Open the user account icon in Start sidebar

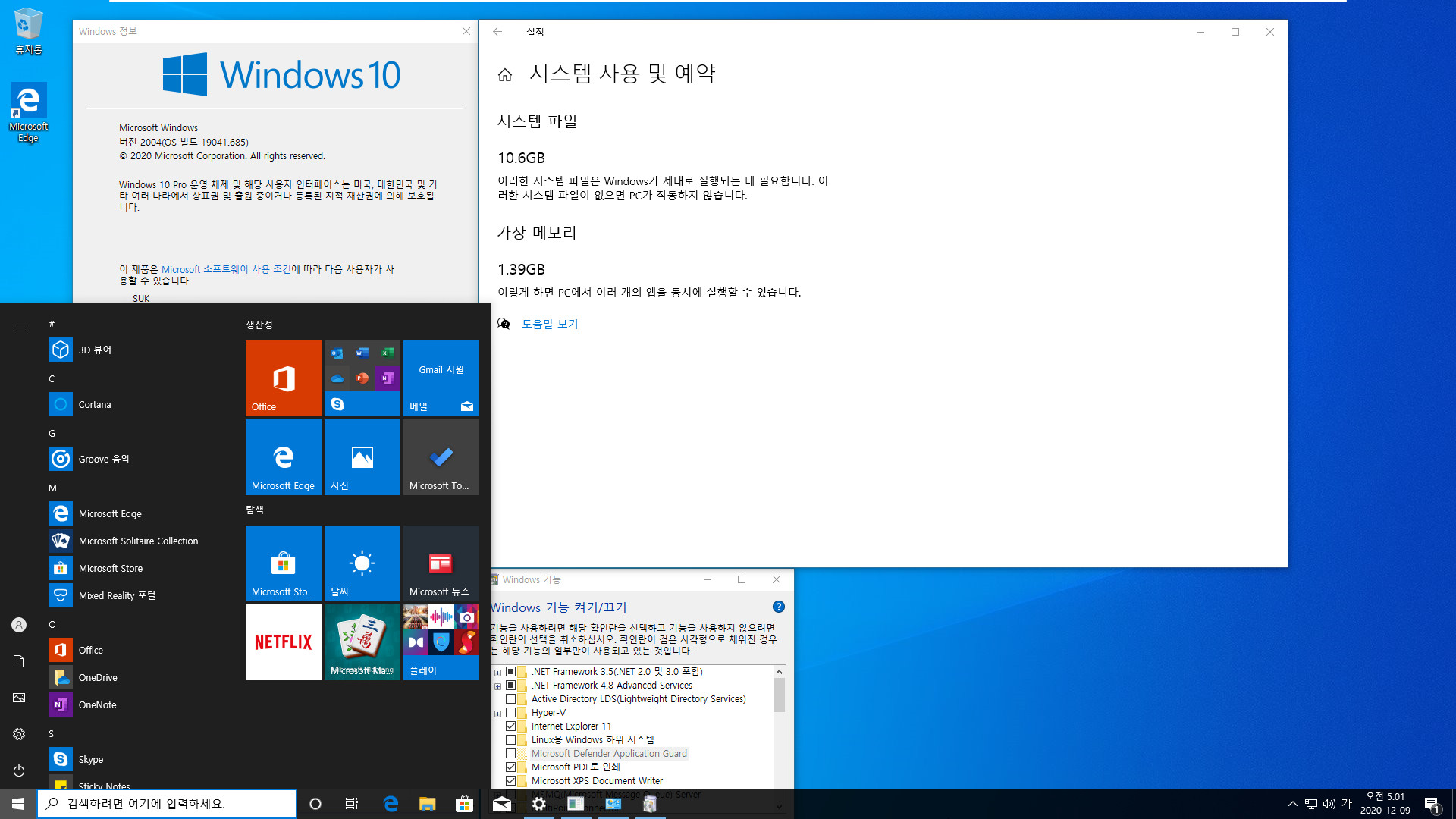19,625
